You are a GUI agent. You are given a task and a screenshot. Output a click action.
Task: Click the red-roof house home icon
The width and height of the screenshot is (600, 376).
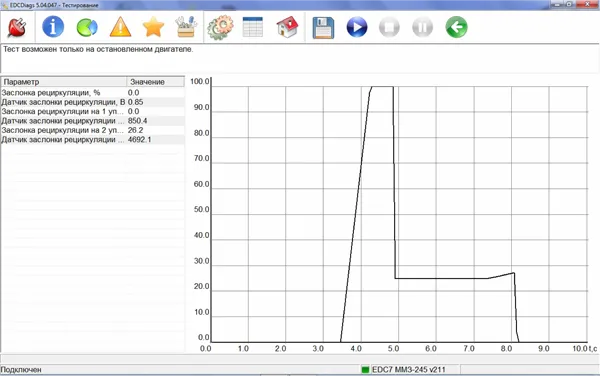tap(287, 27)
